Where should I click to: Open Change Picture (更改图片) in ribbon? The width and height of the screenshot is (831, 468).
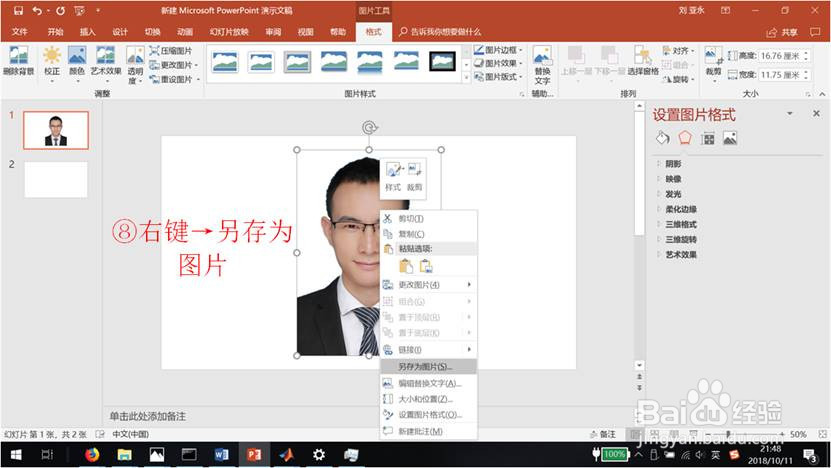click(x=173, y=65)
